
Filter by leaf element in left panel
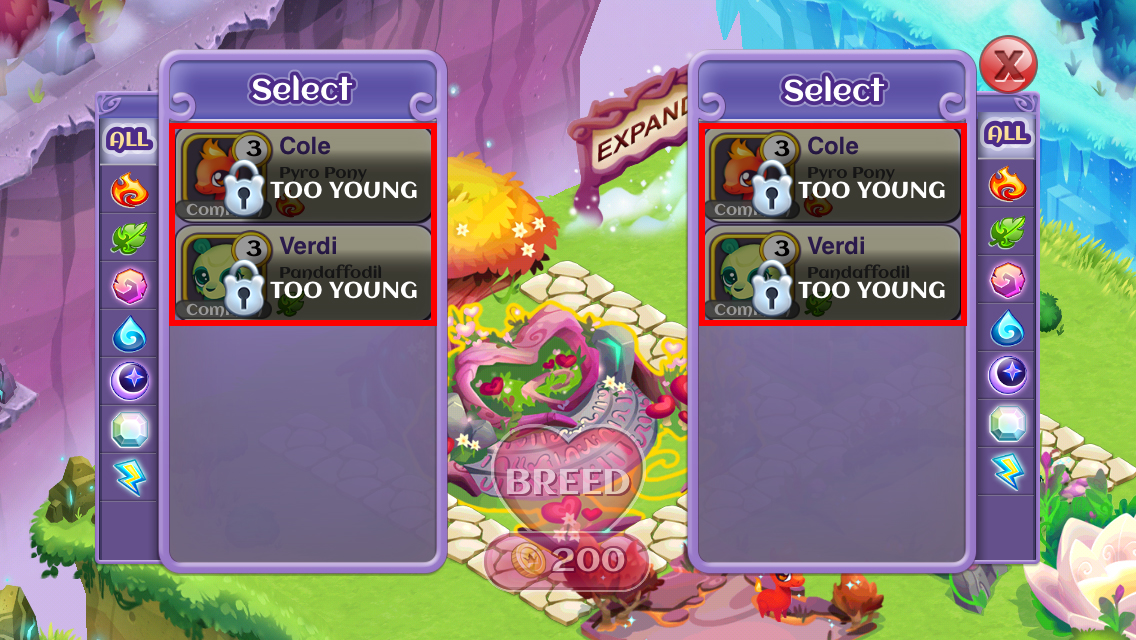pyautogui.click(x=129, y=238)
